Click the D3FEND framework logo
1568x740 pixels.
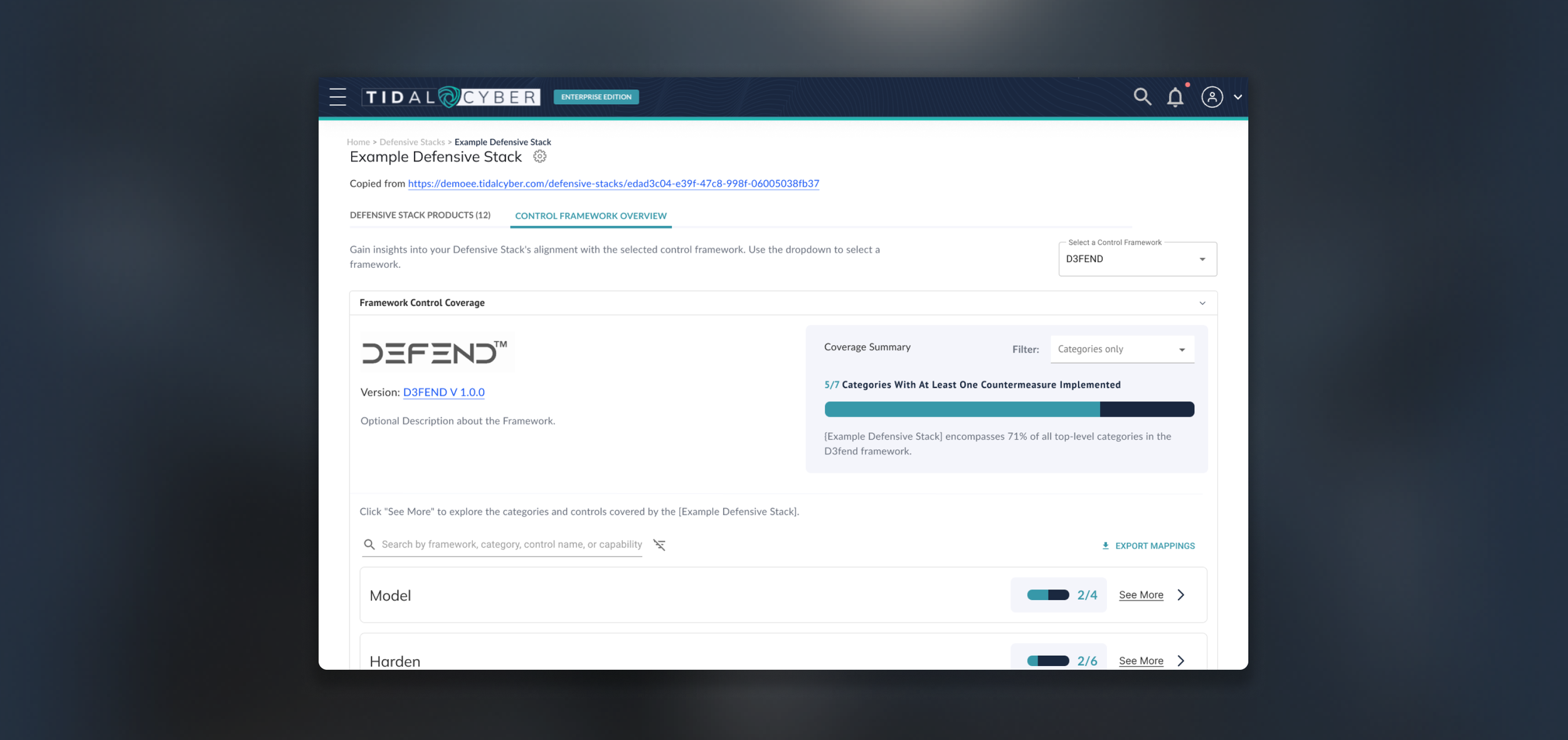click(x=435, y=352)
